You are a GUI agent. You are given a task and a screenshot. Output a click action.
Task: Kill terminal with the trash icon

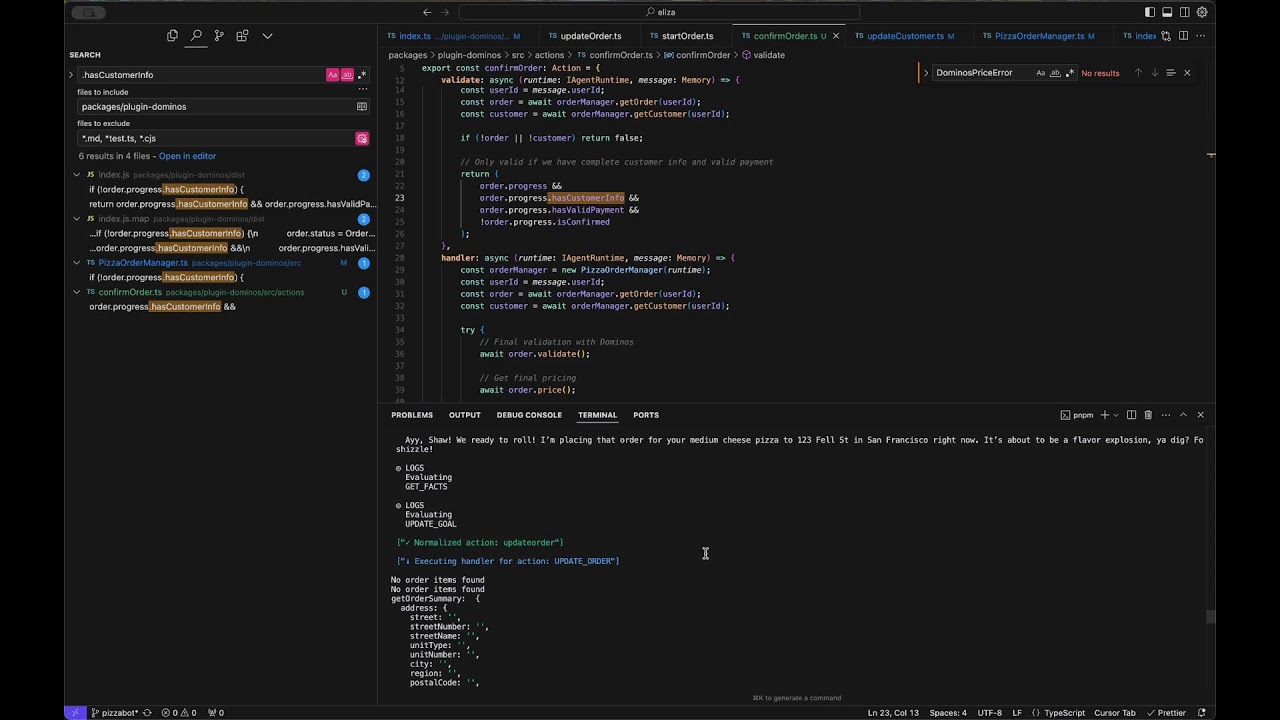click(1148, 415)
